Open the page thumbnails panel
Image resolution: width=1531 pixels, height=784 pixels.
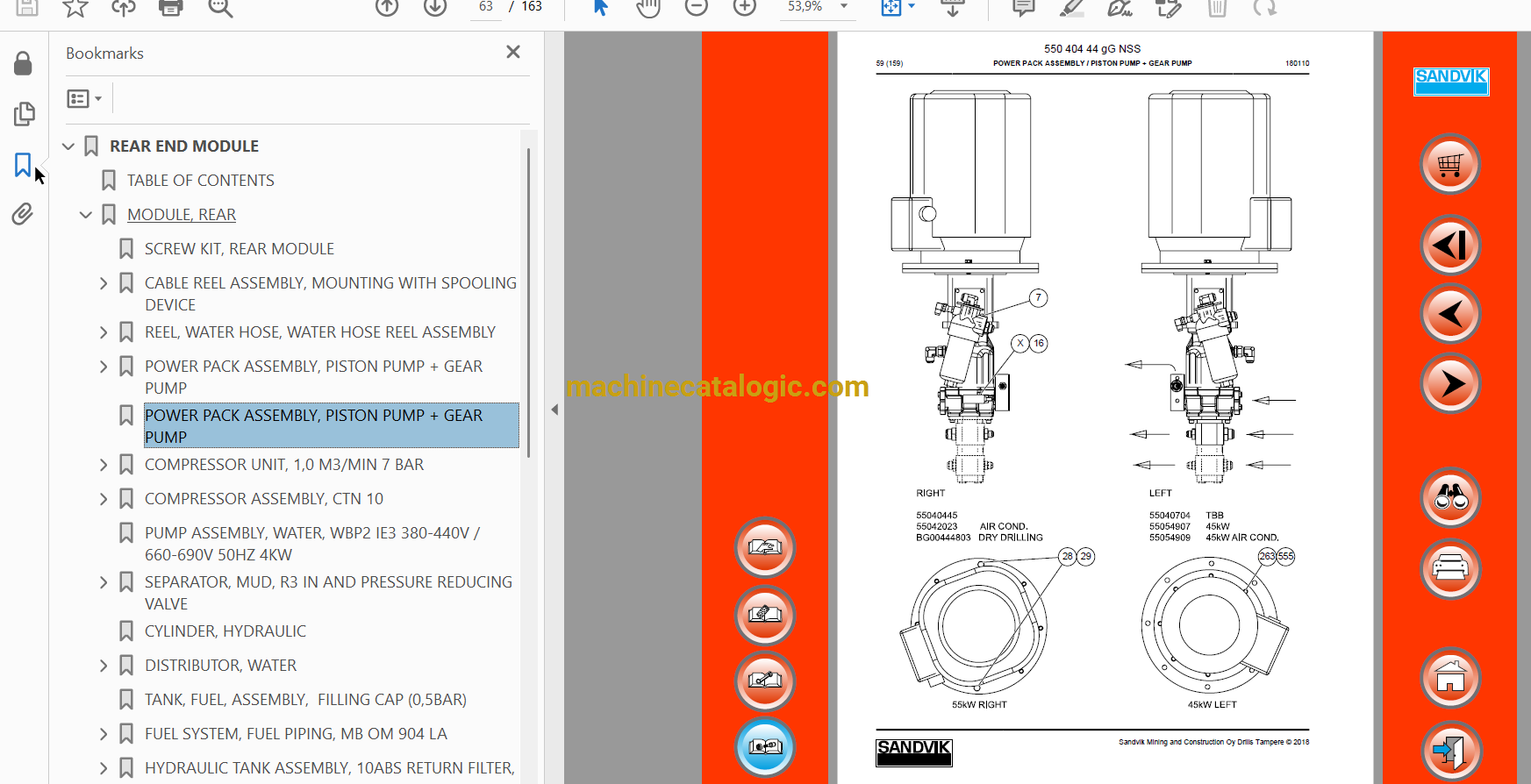[x=24, y=114]
